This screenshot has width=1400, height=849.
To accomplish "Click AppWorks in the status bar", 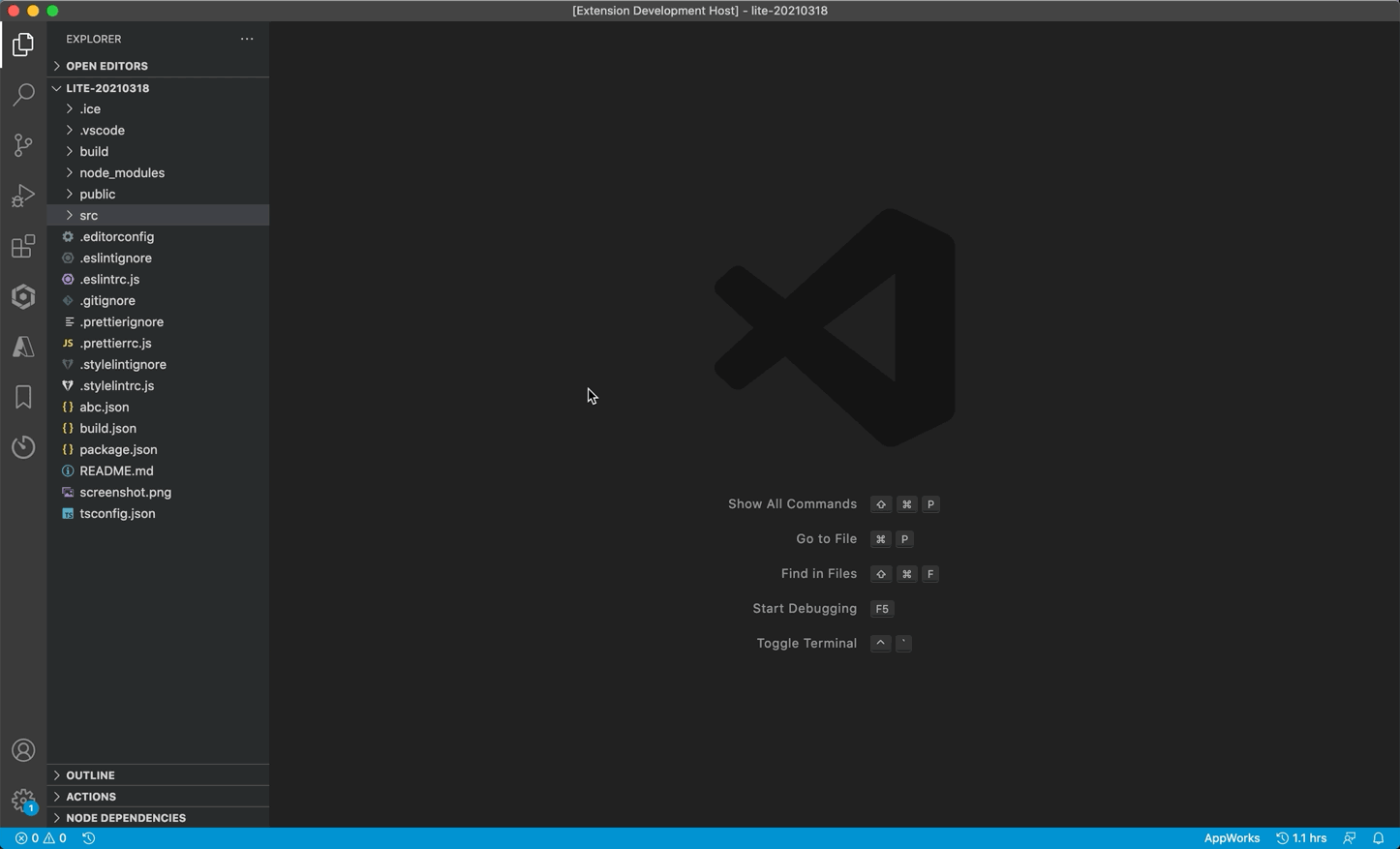I will (x=1232, y=838).
